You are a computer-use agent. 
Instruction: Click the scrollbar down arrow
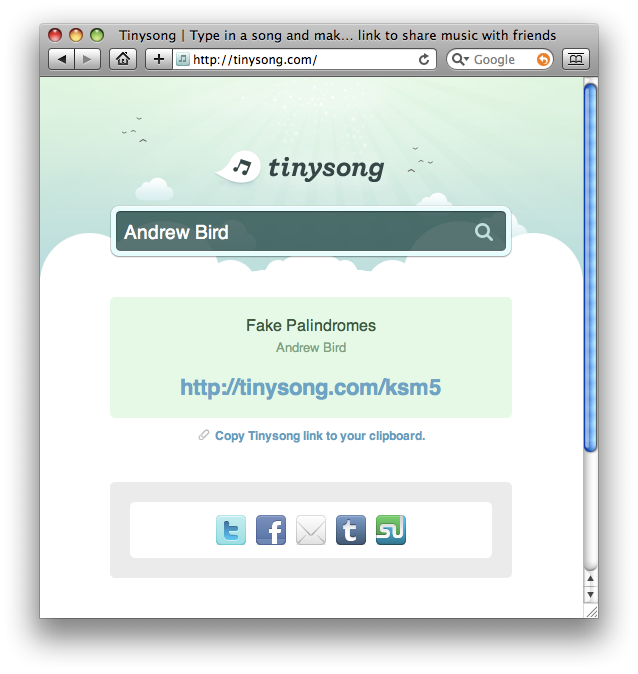tap(591, 595)
